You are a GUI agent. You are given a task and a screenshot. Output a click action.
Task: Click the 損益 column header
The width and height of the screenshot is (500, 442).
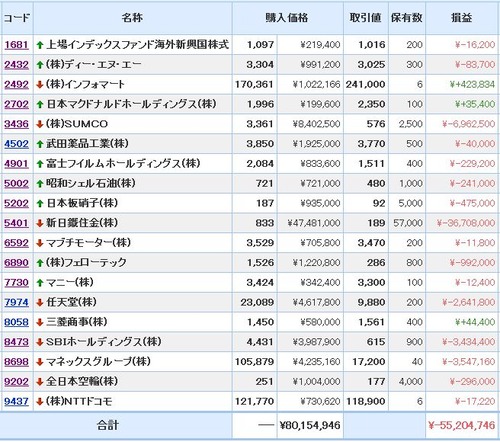pyautogui.click(x=462, y=18)
